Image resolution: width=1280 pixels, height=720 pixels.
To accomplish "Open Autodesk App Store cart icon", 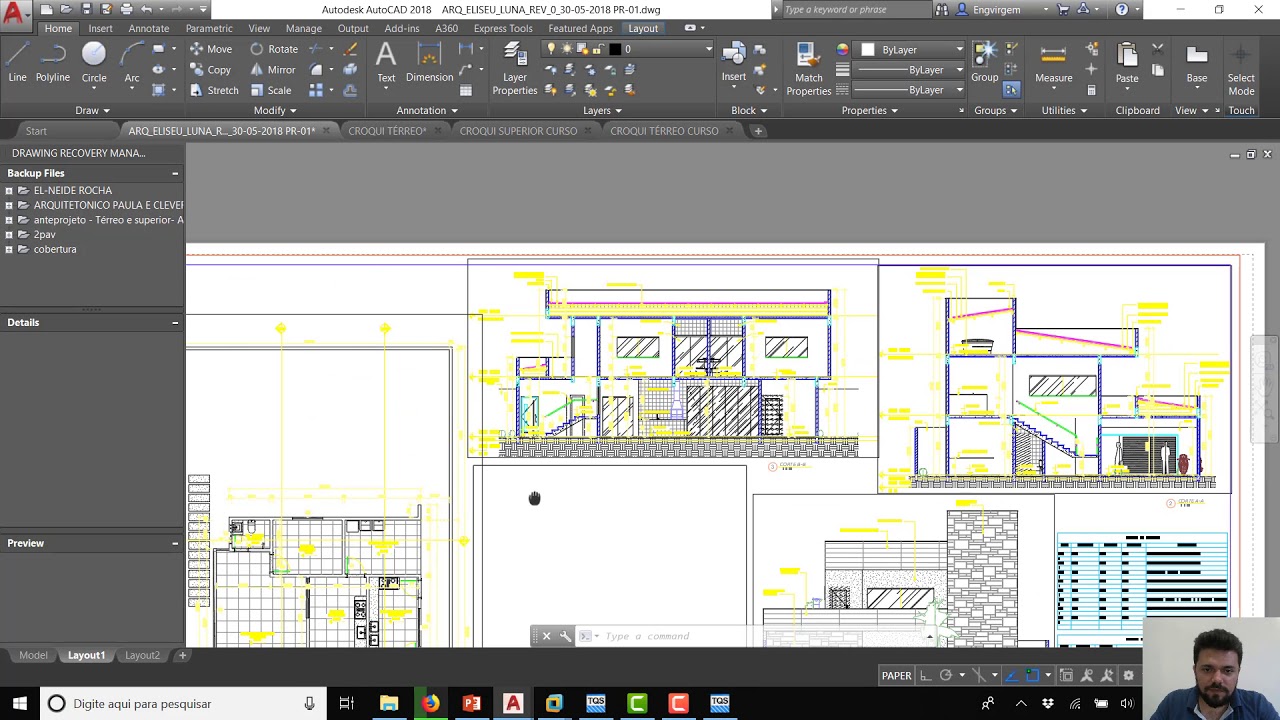I will (x=1063, y=9).
